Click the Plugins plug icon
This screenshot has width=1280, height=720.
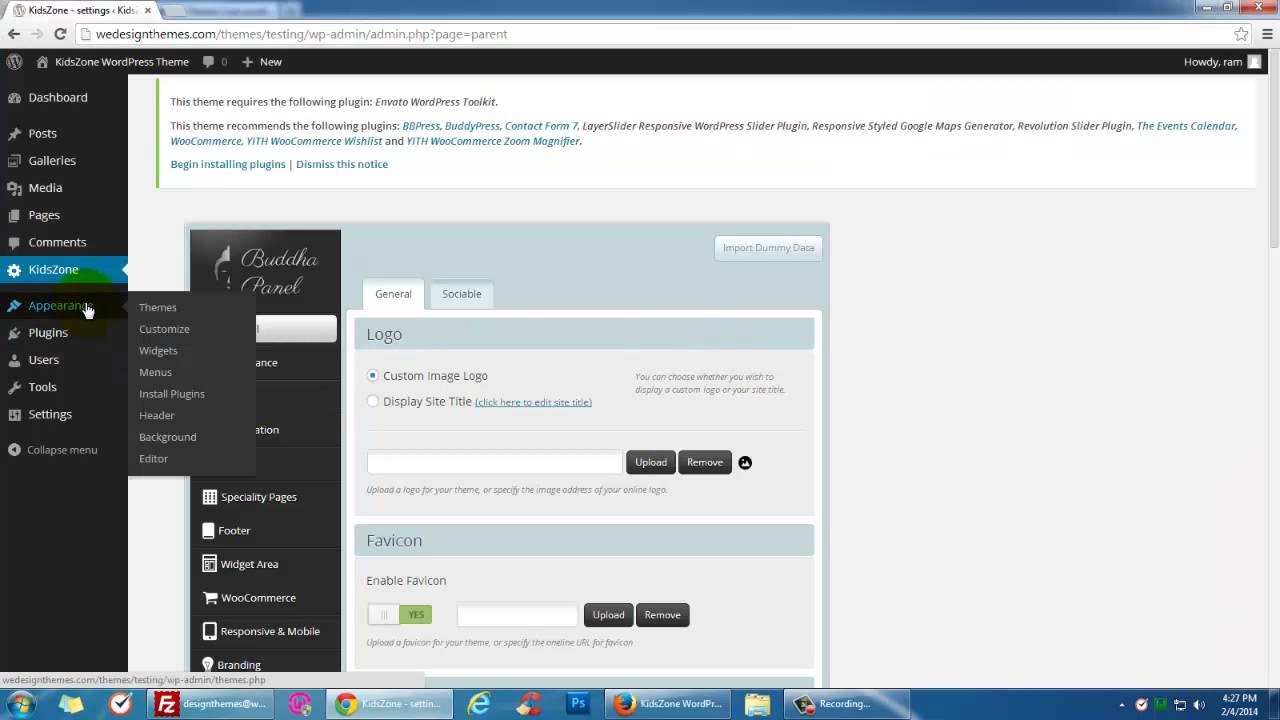(x=14, y=333)
